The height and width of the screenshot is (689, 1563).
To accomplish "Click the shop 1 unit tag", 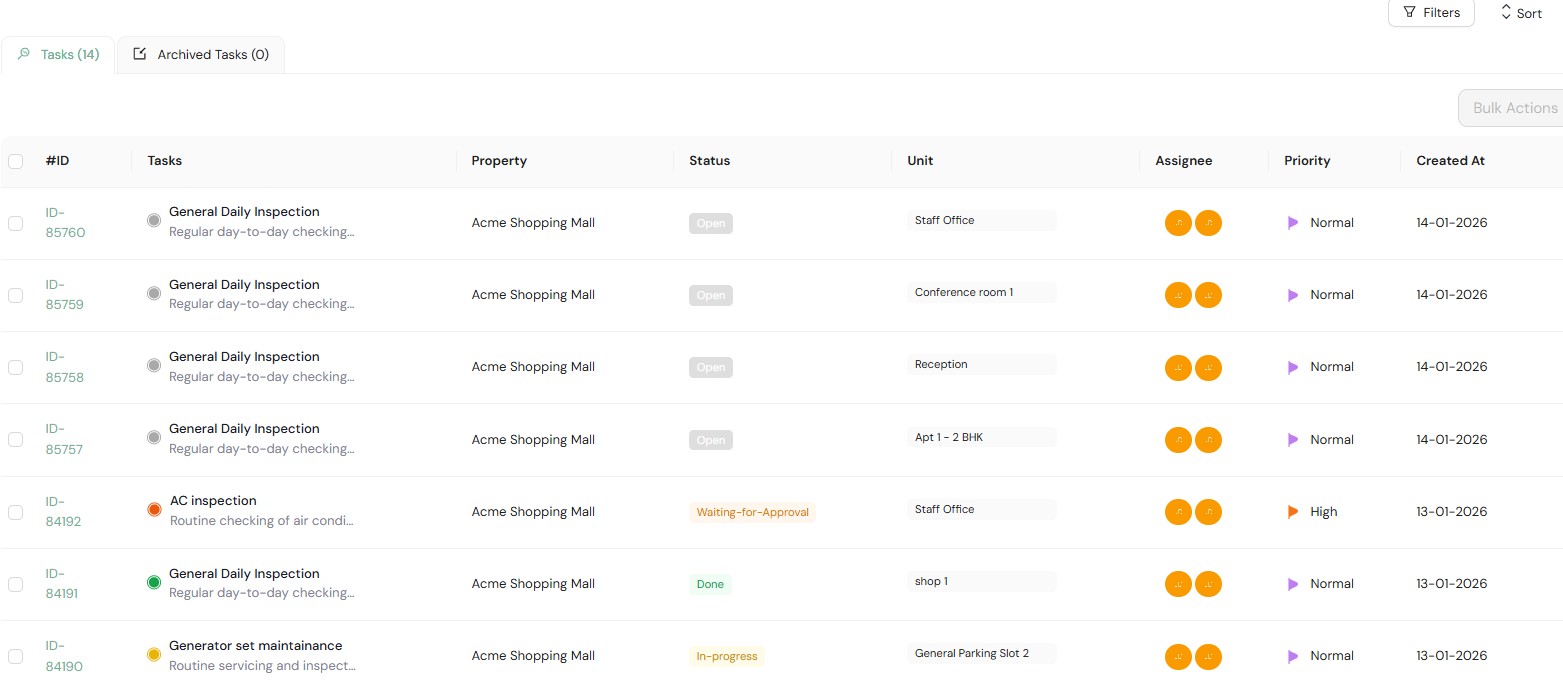I will coord(981,581).
